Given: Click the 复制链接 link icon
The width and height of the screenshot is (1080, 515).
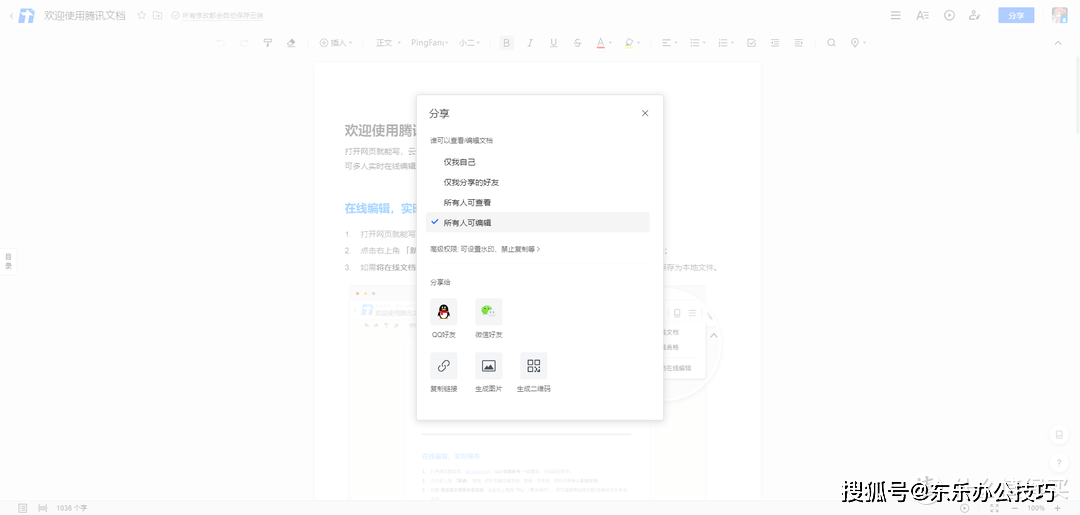Looking at the screenshot, I should pos(443,366).
